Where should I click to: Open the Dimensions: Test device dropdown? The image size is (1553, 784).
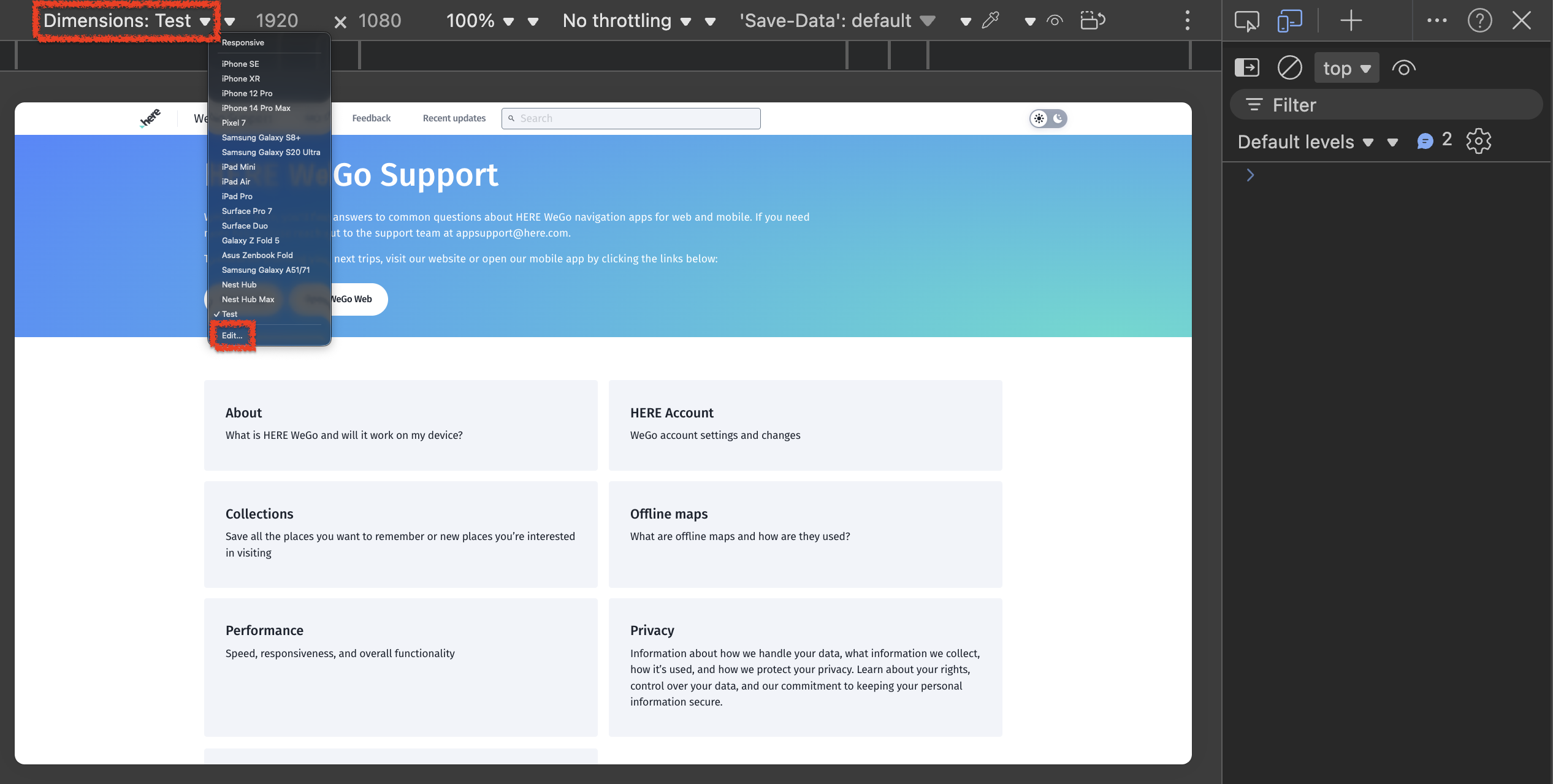coord(127,21)
